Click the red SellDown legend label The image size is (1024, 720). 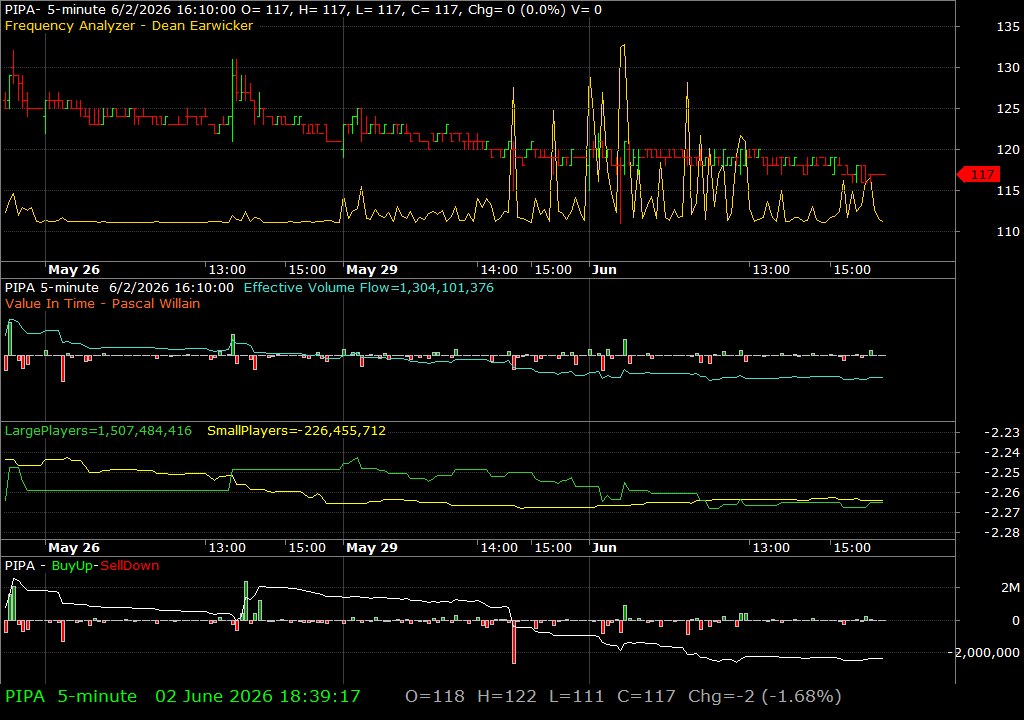click(129, 566)
